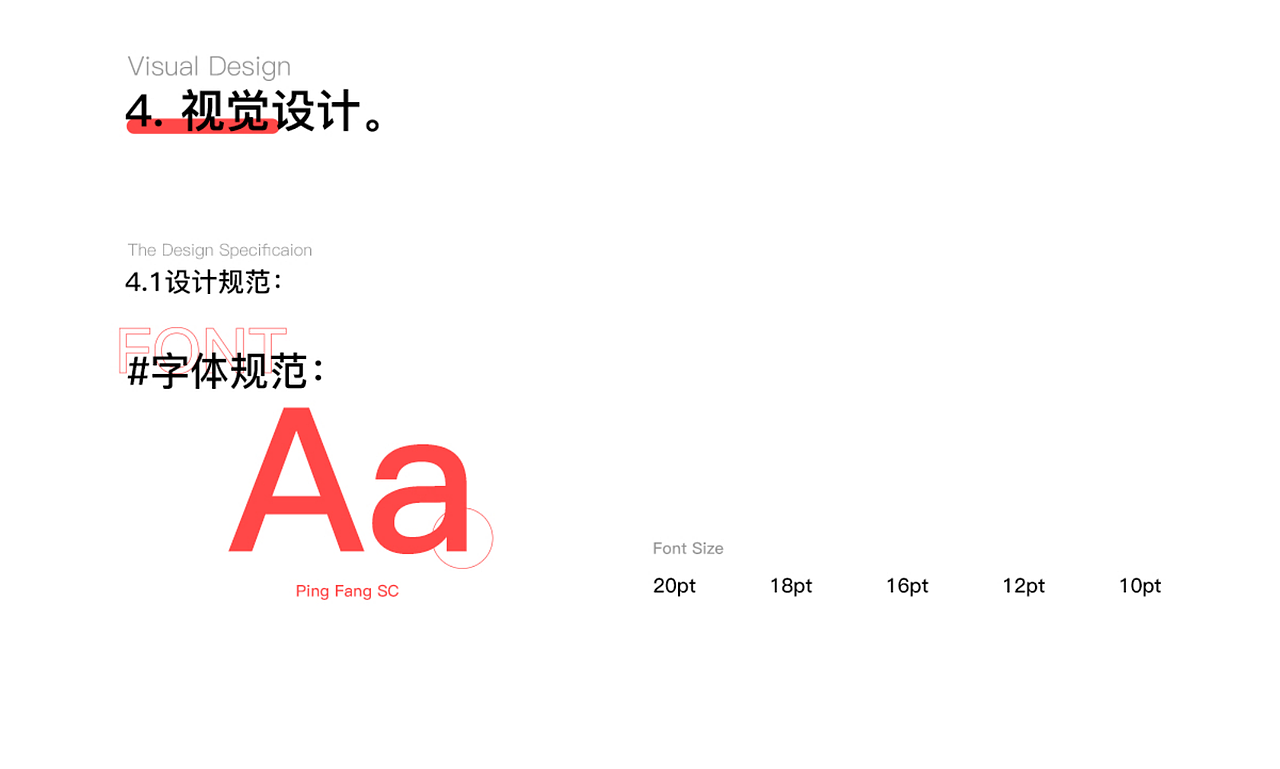This screenshot has height=769, width=1280.
Task: Select the '12pt' font size
Action: tap(1023, 586)
